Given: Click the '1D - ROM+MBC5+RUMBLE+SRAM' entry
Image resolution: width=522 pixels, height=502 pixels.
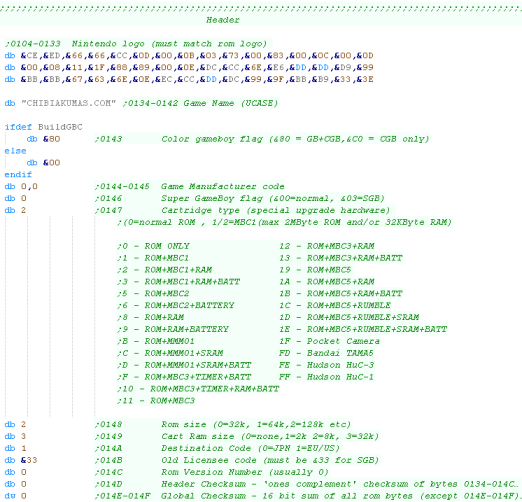Looking at the screenshot, I should click(349, 317).
